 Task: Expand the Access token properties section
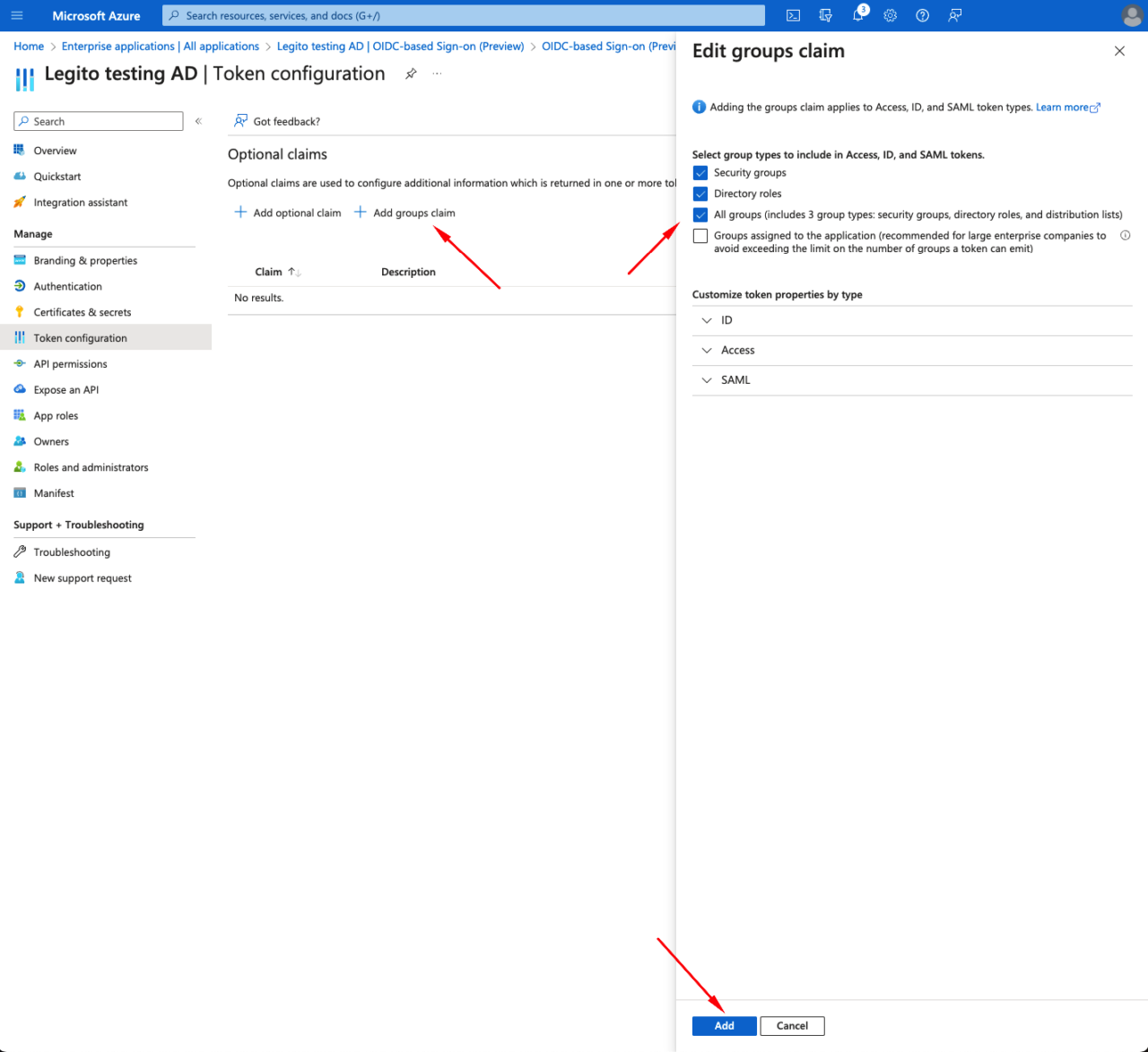pyautogui.click(x=707, y=350)
